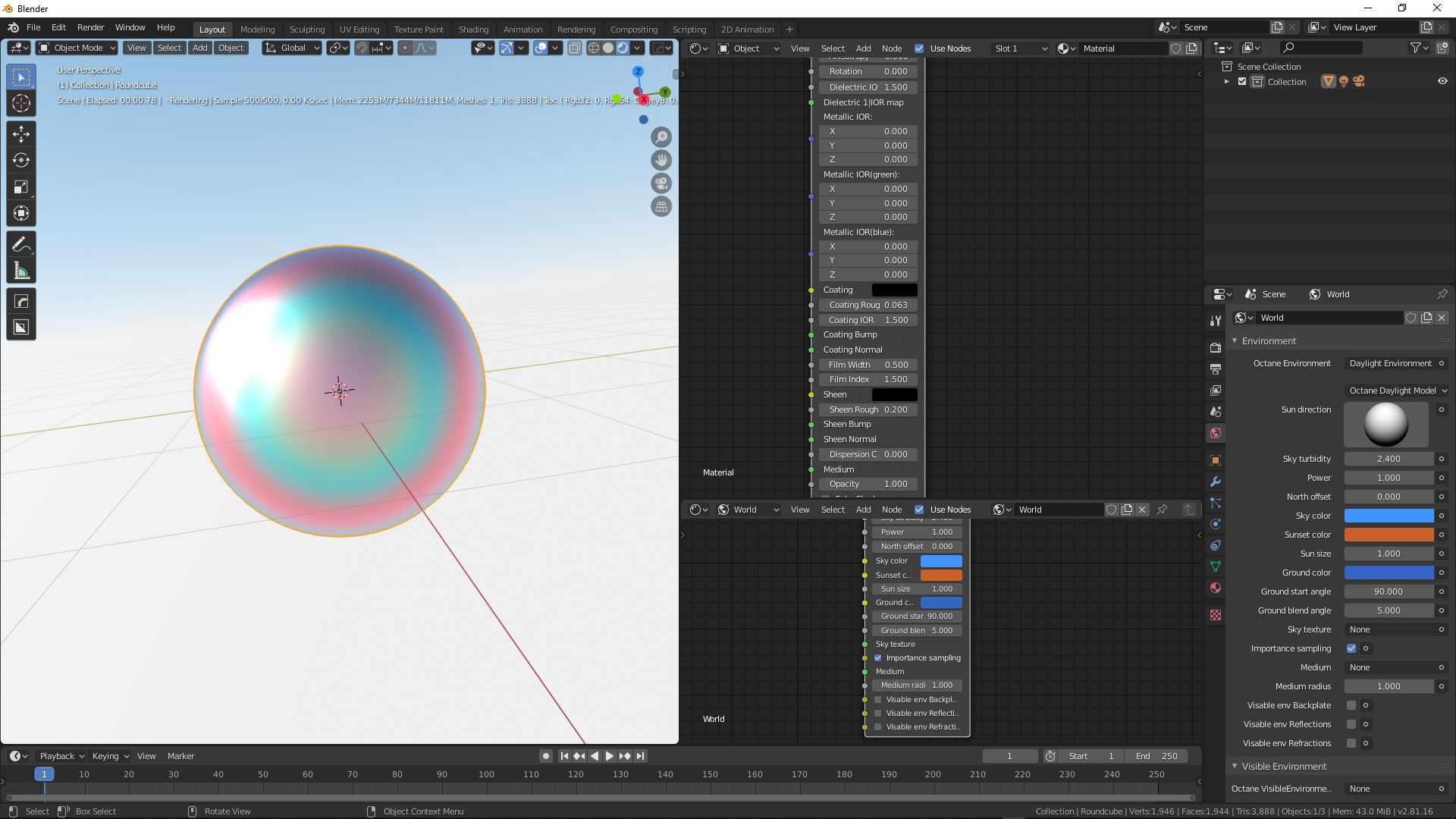Click the Sky turbidity value field
Viewport: 1456px width, 819px height.
click(x=1389, y=459)
